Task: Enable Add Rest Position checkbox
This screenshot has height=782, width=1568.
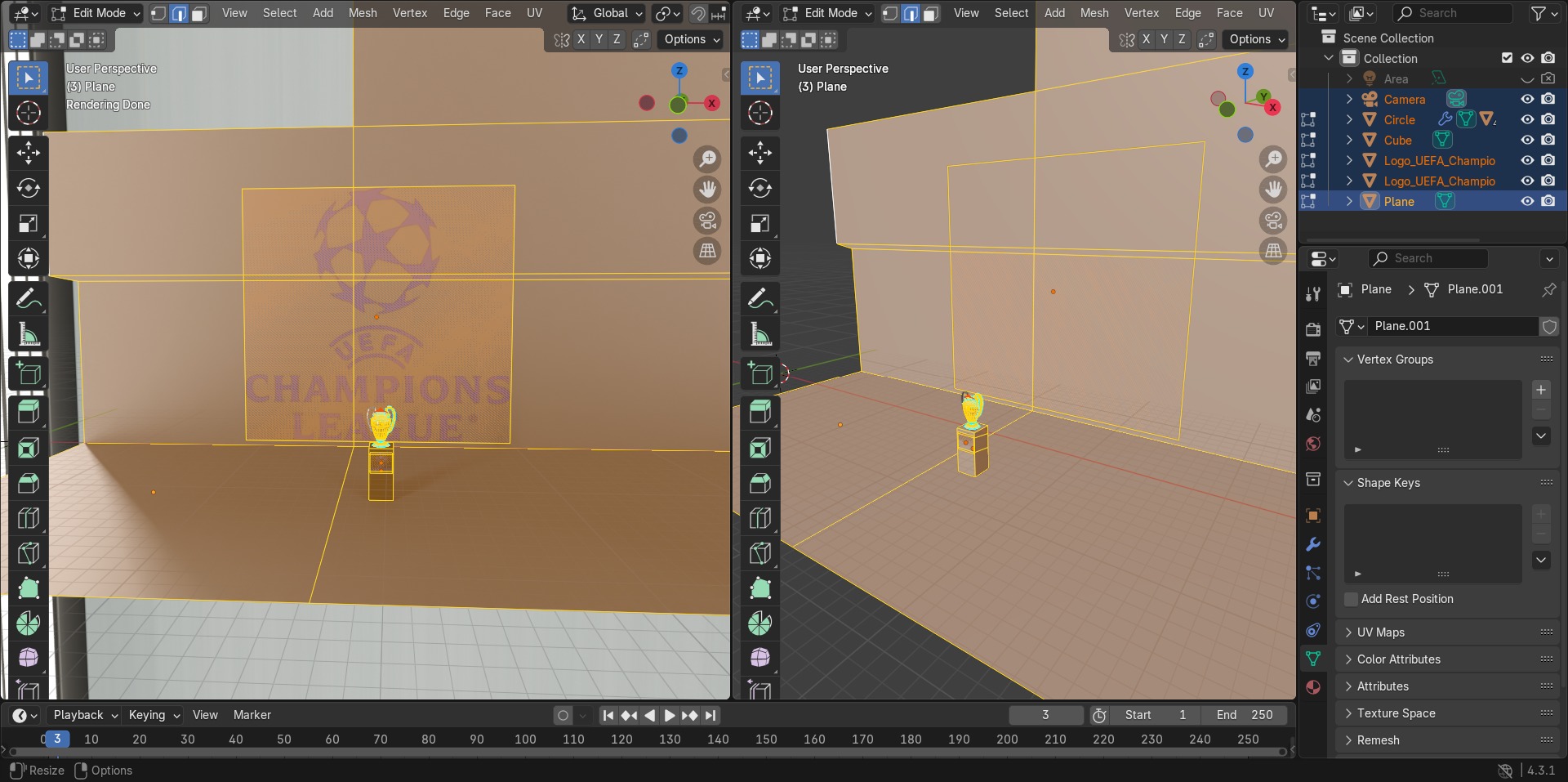Action: click(x=1352, y=599)
